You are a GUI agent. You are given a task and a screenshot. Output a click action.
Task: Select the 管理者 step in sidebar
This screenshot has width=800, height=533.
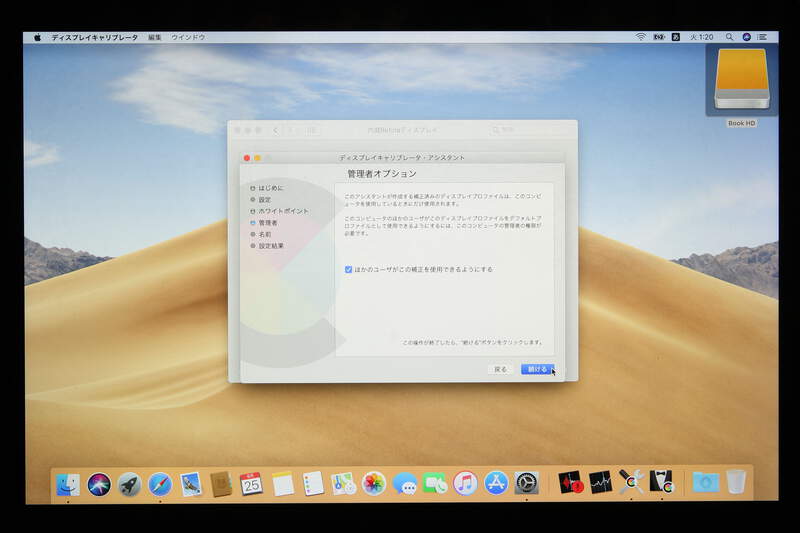(264, 223)
